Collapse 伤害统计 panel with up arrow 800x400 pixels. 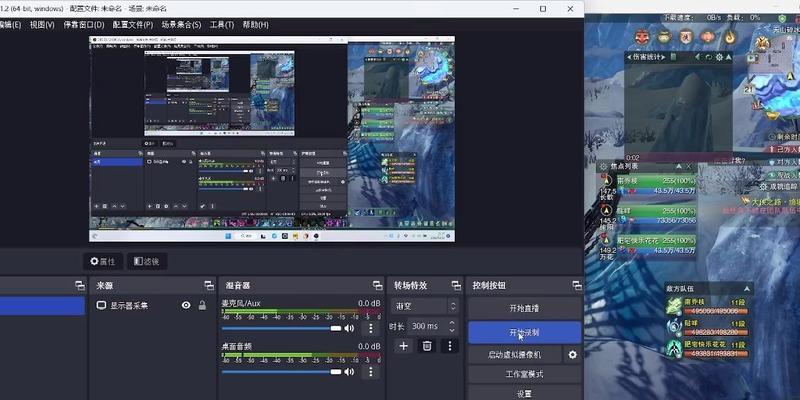pyautogui.click(x=729, y=57)
